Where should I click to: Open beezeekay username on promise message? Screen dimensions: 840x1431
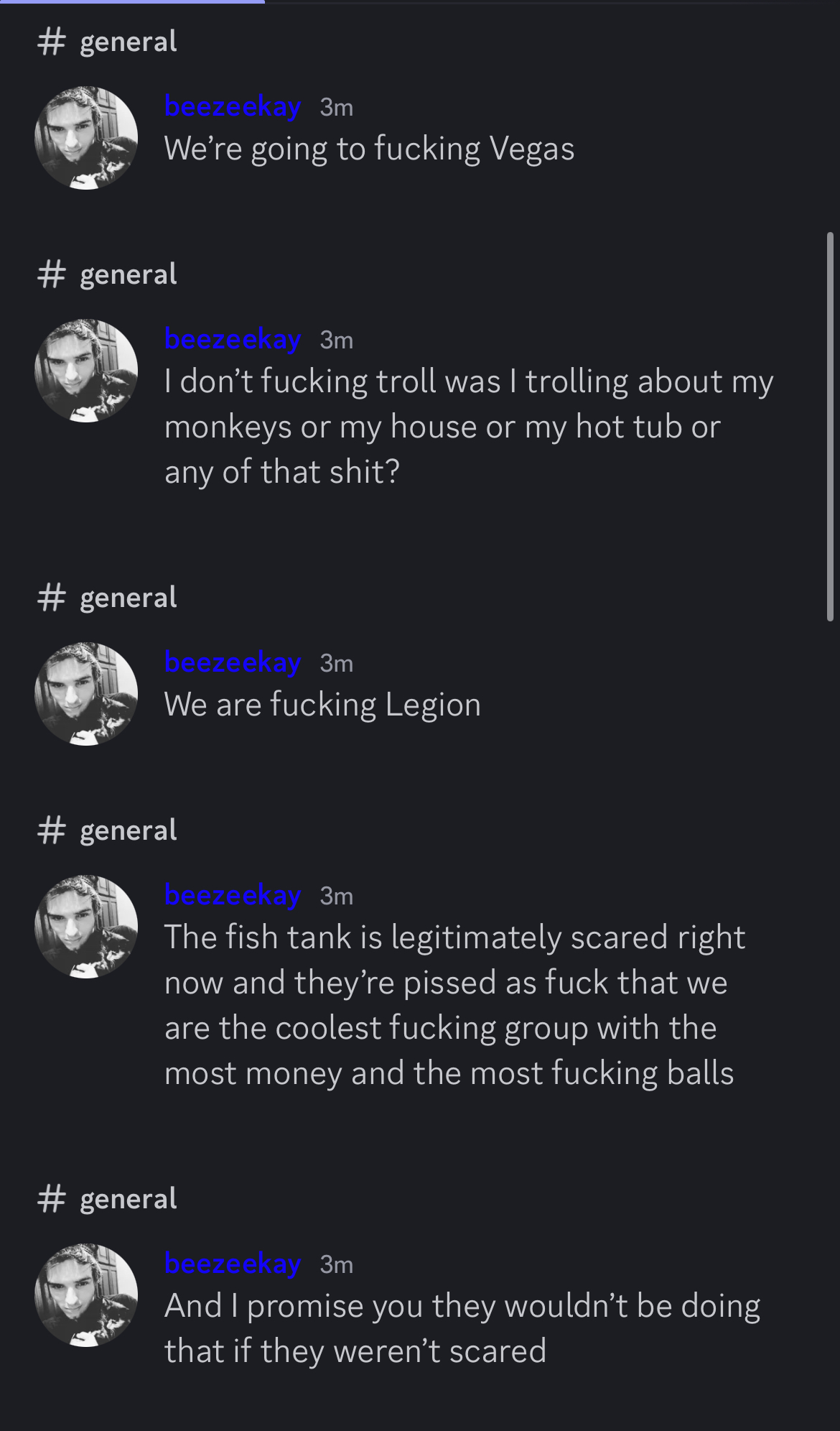[233, 1264]
